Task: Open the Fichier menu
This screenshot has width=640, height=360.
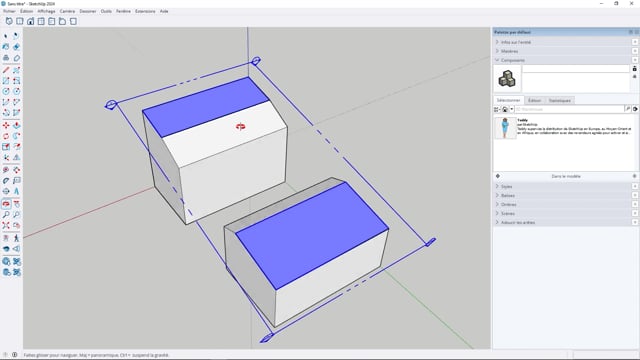Action: [9, 11]
